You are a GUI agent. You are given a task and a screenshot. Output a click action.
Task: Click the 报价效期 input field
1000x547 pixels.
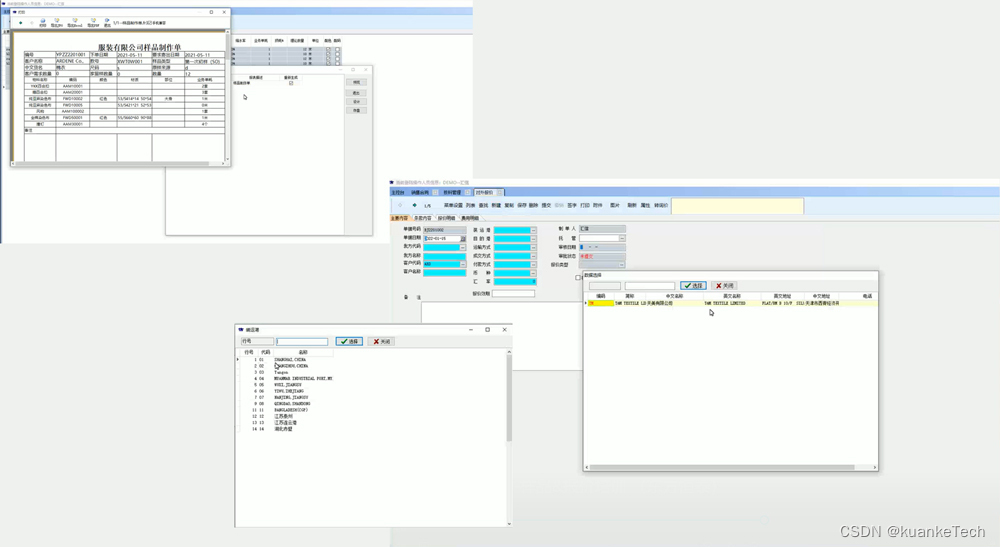point(513,293)
